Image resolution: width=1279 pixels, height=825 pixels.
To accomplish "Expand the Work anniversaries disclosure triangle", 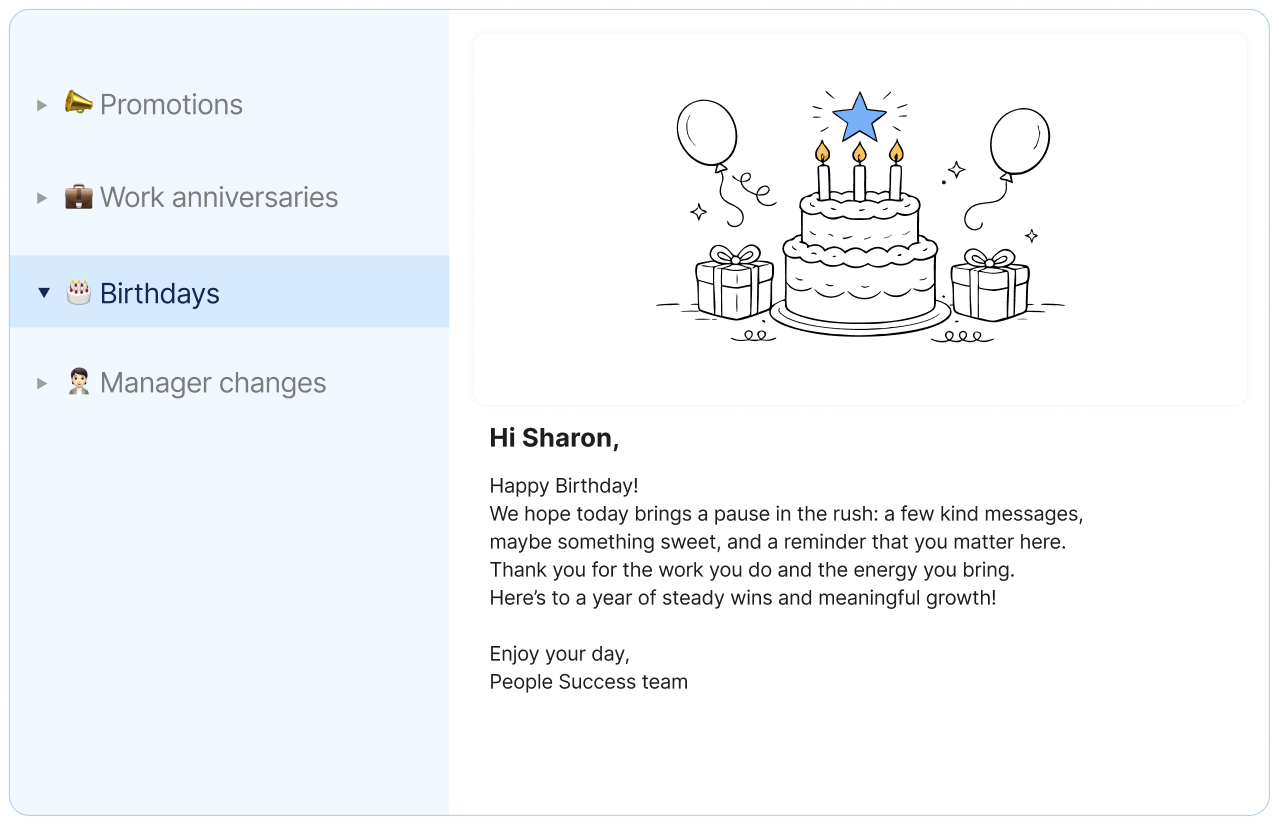I will [42, 198].
